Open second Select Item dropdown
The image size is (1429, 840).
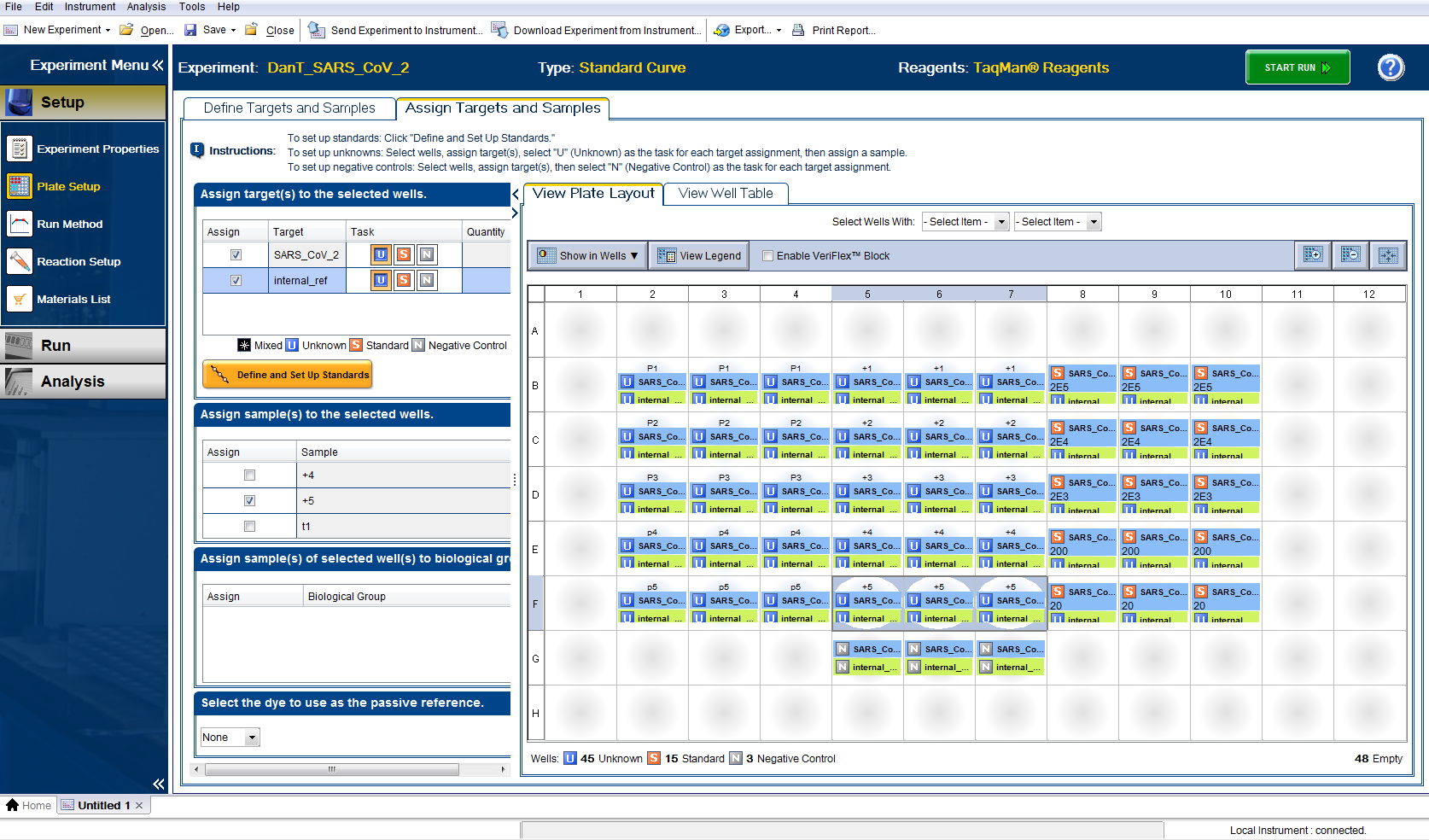(x=1058, y=222)
